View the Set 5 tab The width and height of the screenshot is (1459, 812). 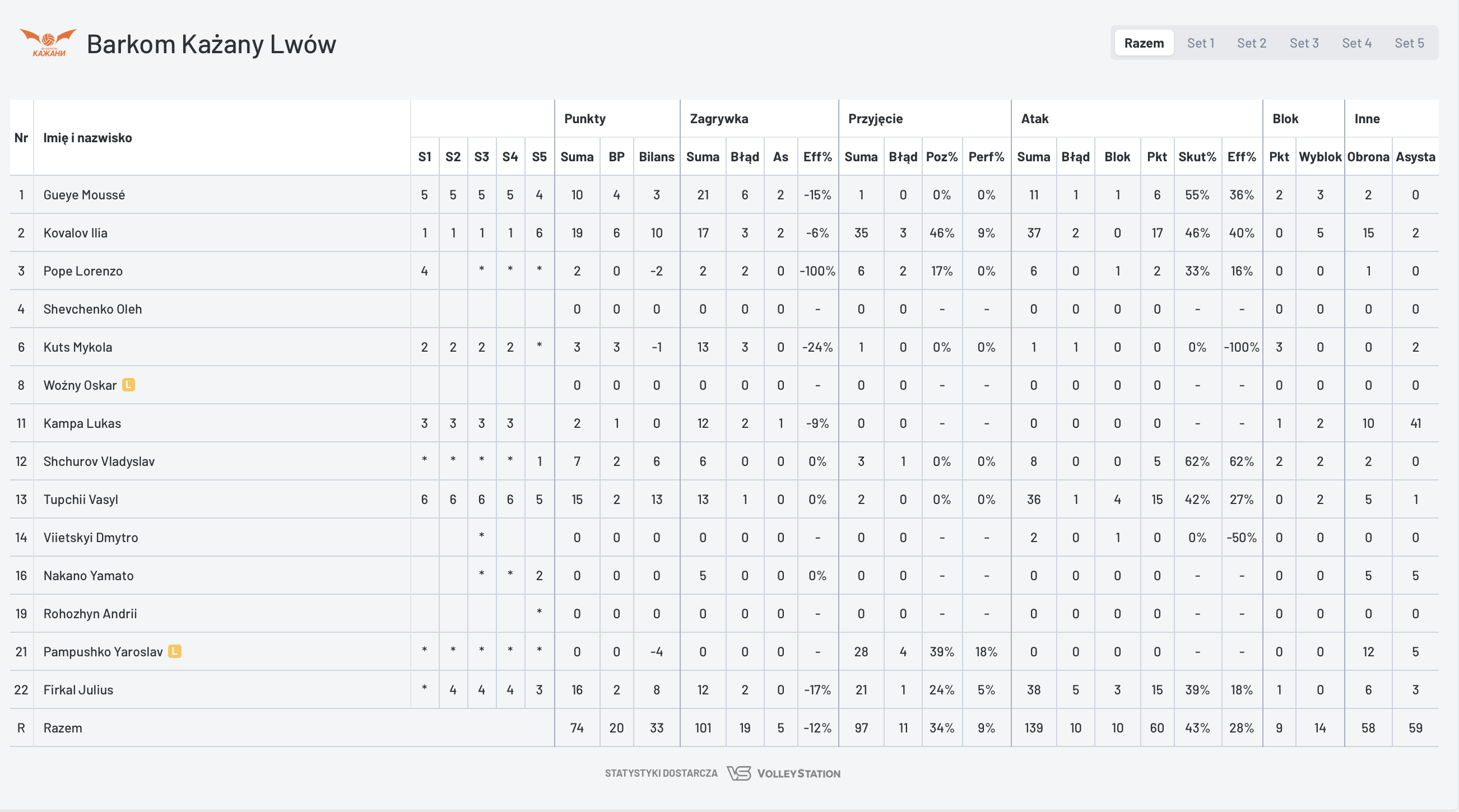tap(1409, 43)
